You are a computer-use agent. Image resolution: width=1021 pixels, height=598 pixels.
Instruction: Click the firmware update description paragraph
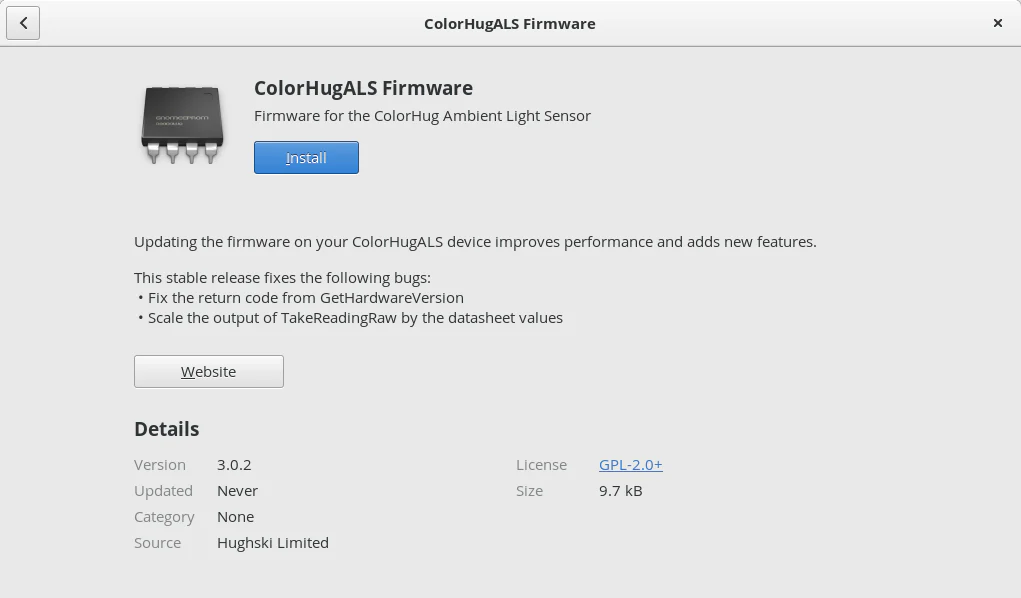click(475, 242)
